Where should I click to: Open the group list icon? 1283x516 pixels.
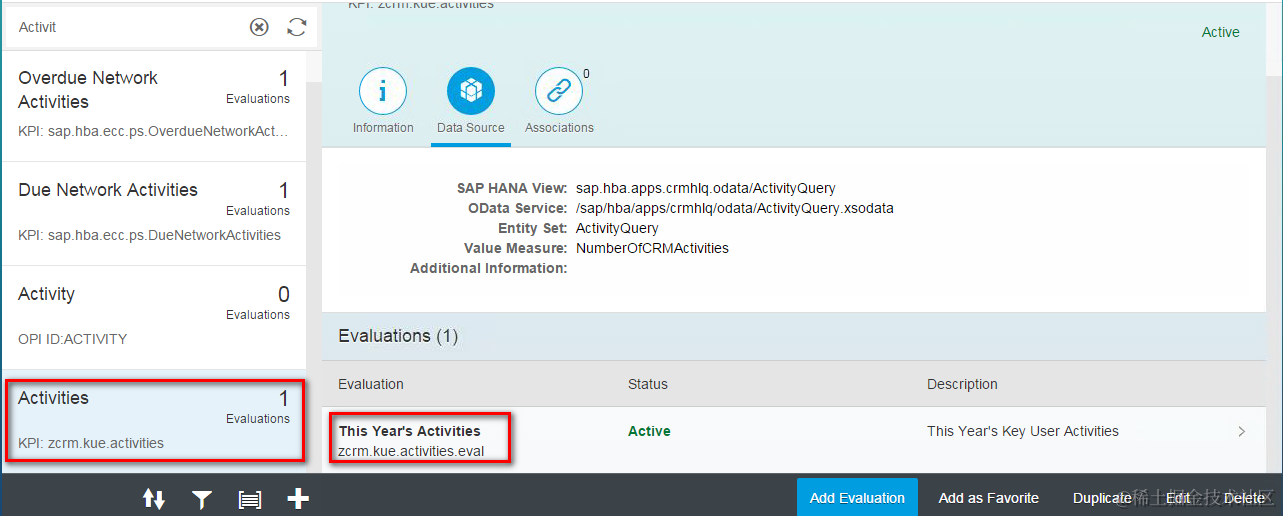pos(250,499)
